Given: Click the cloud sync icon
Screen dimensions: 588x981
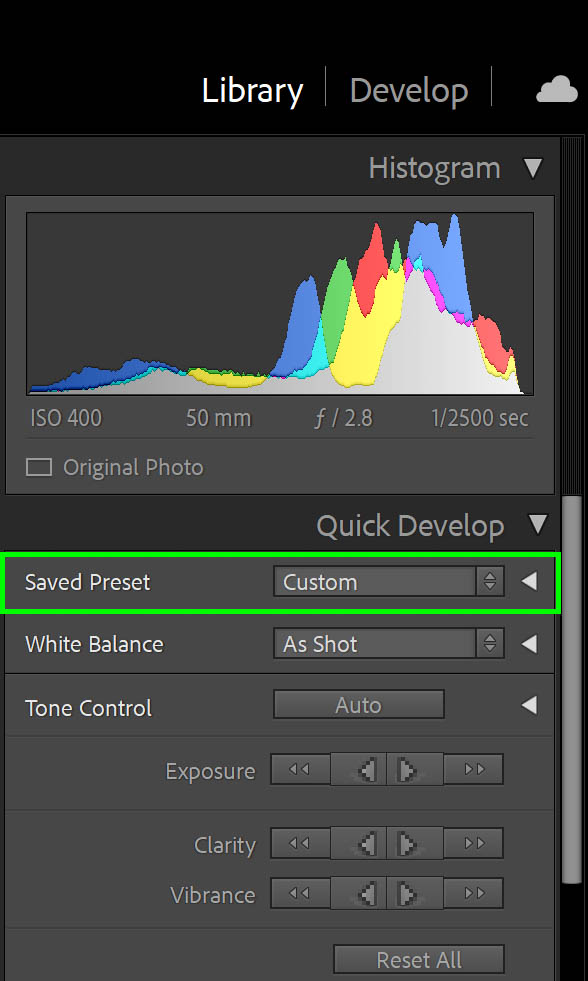Looking at the screenshot, I should pos(557,89).
